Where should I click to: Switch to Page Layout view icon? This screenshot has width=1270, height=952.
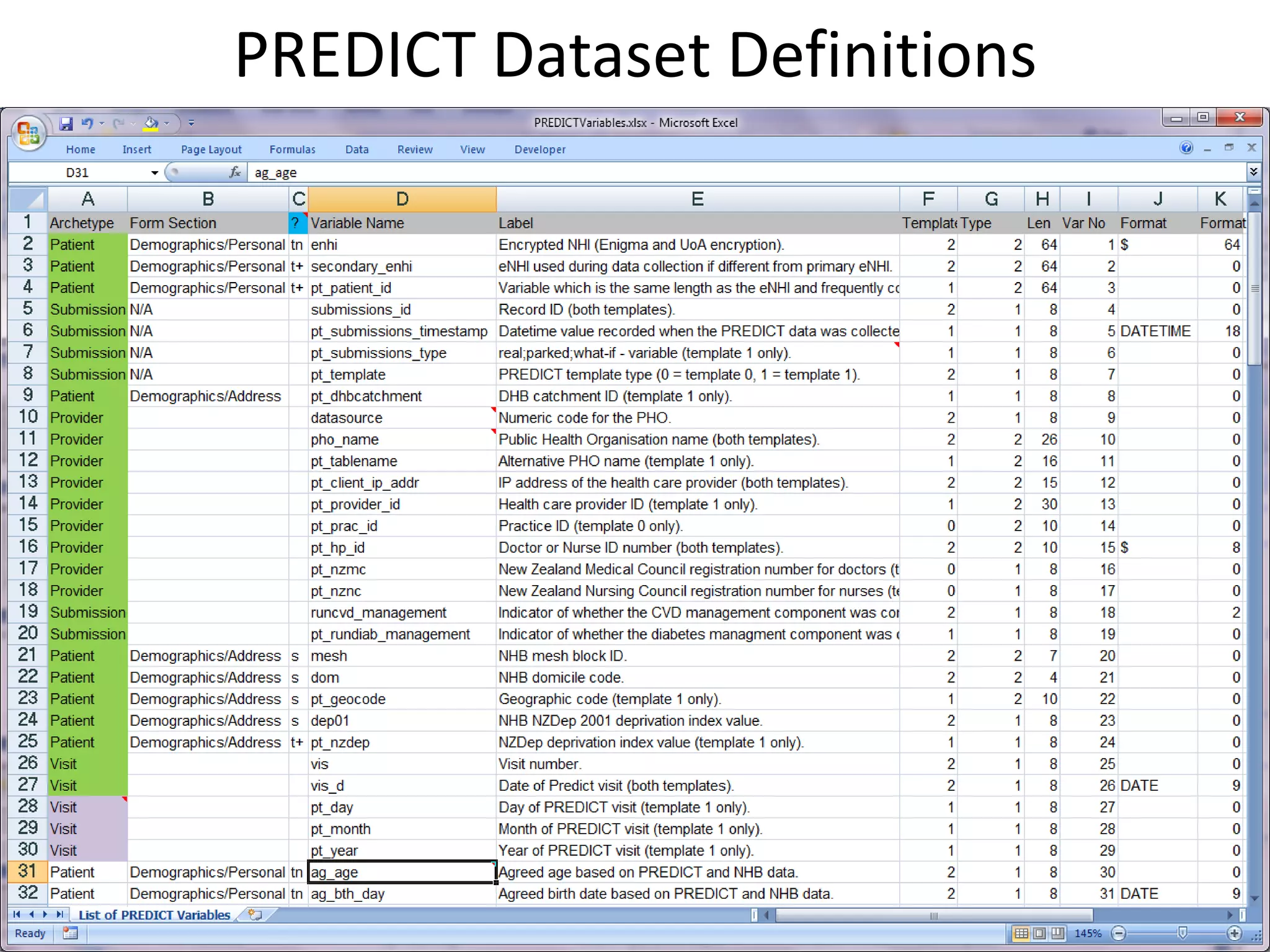[x=1039, y=933]
